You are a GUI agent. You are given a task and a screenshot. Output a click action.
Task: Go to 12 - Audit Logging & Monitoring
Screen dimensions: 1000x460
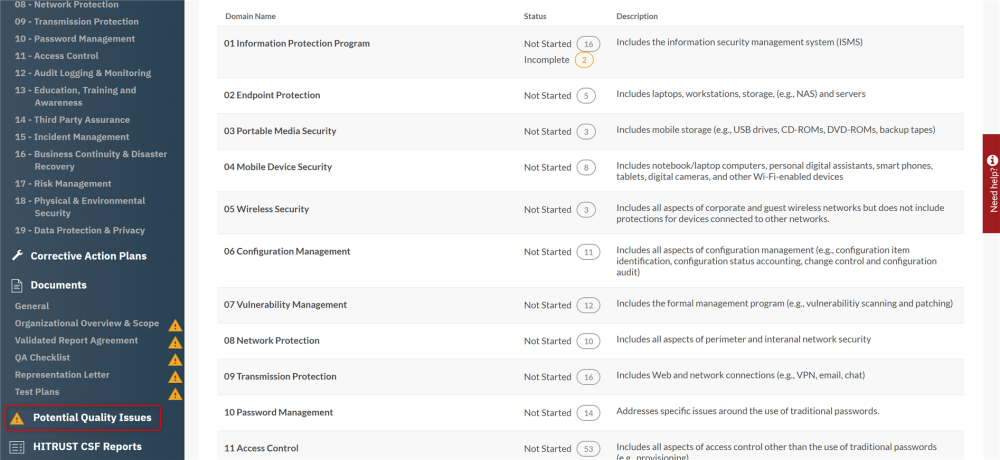coord(83,73)
